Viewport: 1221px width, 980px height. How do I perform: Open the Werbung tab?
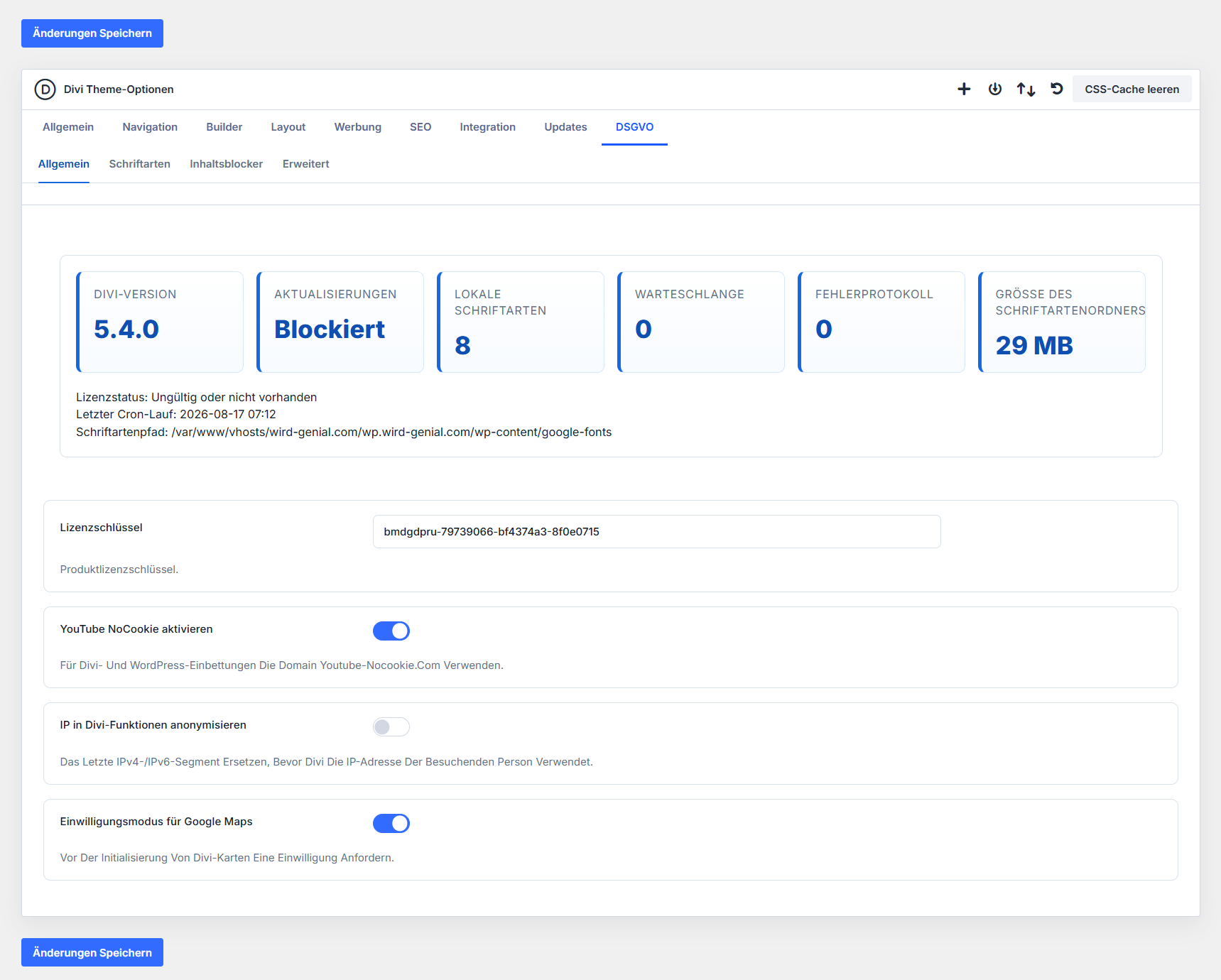tap(358, 127)
